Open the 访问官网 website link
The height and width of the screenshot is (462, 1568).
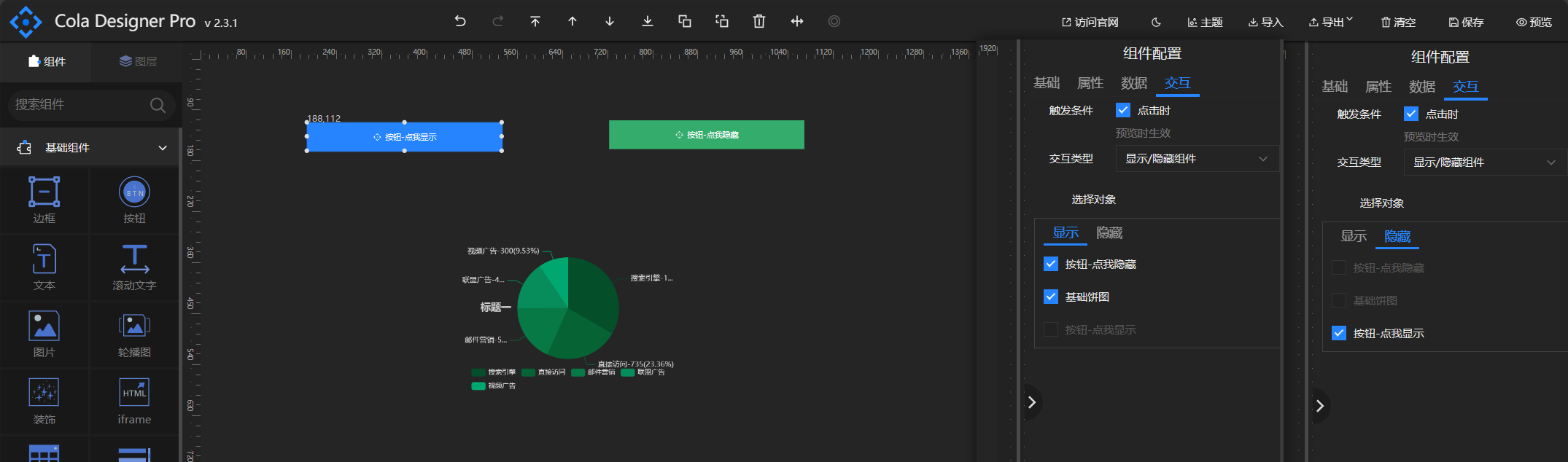tap(1090, 23)
